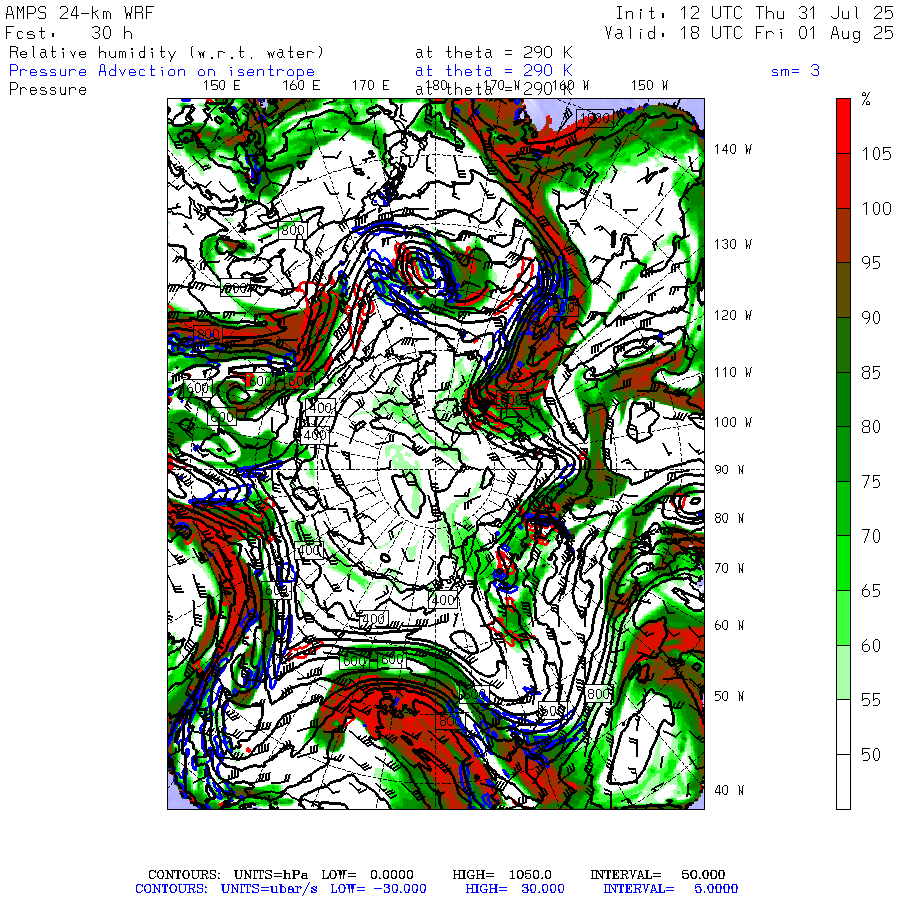Click the '90 W' longitude label
The image size is (900, 900).
(x=729, y=470)
